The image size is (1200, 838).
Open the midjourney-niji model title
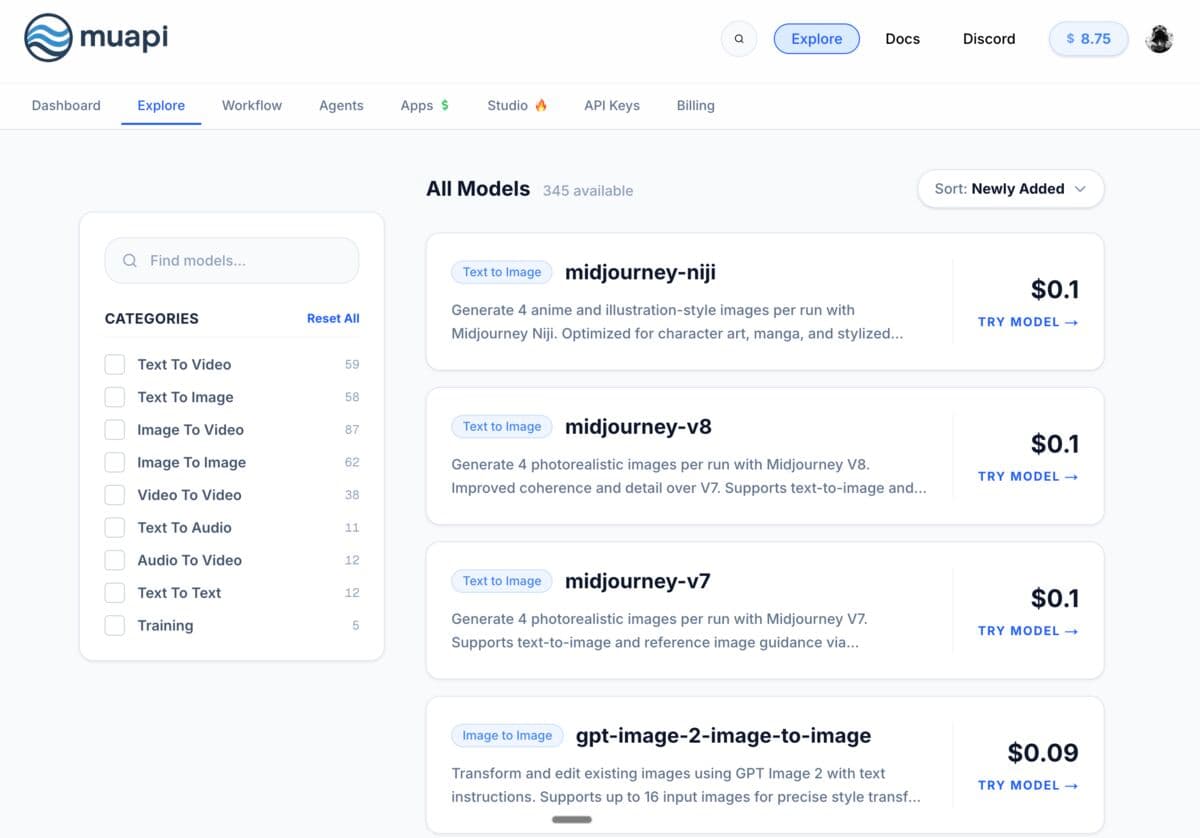click(x=641, y=272)
